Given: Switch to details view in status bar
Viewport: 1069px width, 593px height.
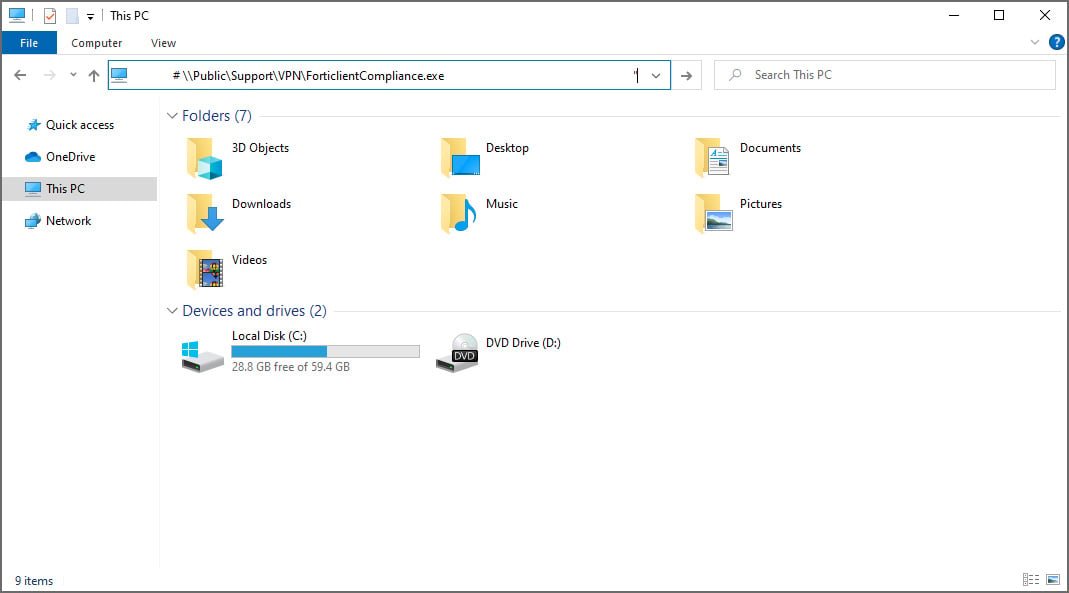Looking at the screenshot, I should pyautogui.click(x=1030, y=579).
